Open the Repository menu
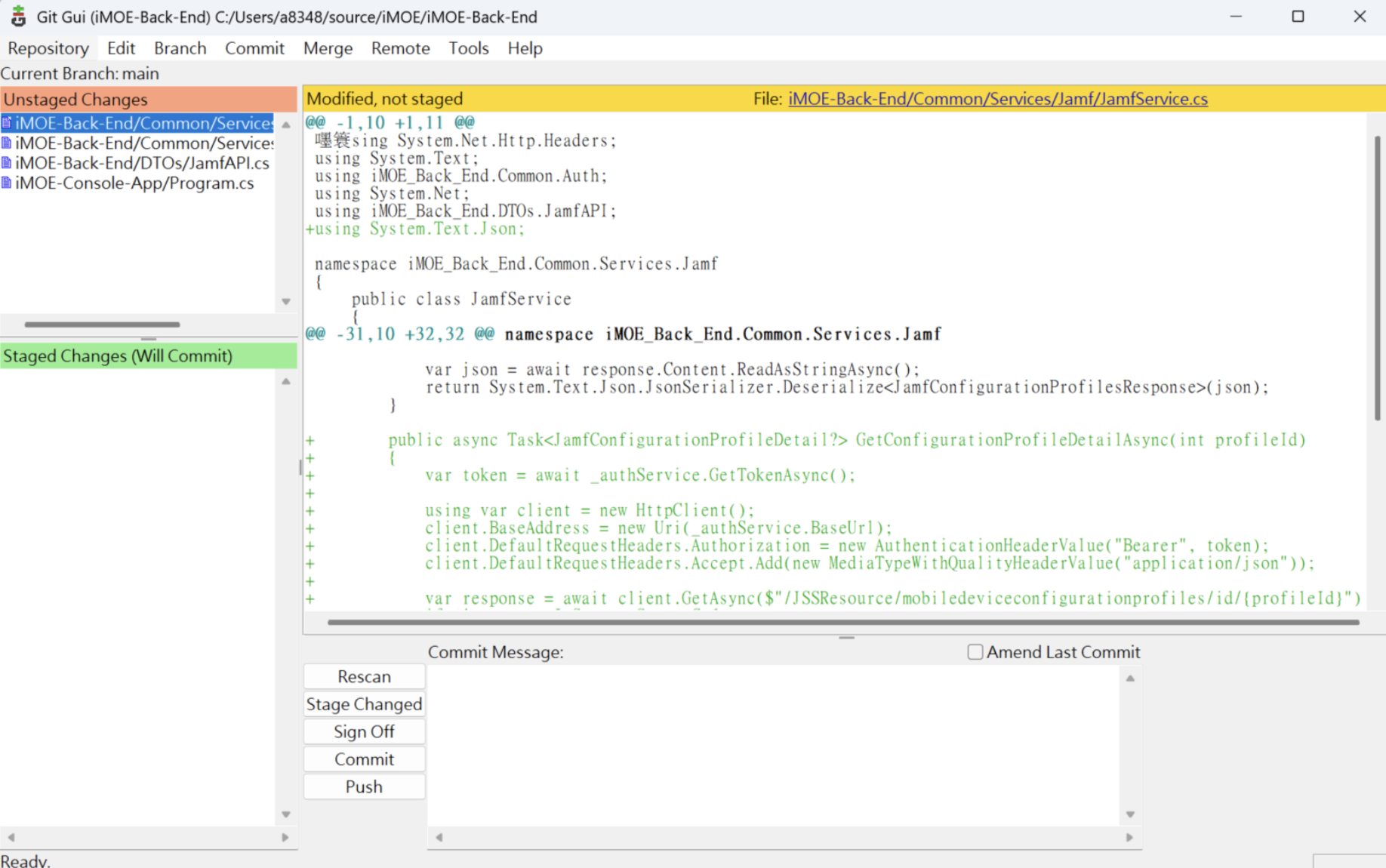 [48, 48]
